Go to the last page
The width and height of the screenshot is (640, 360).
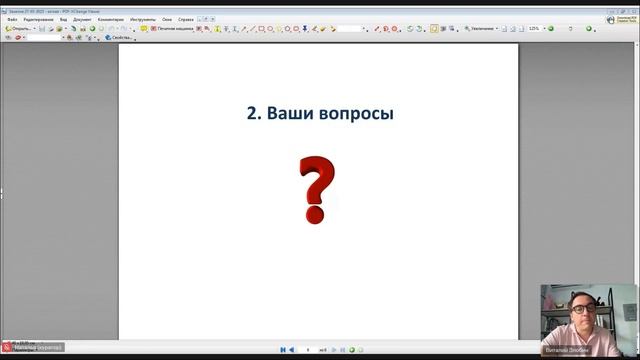pos(342,350)
